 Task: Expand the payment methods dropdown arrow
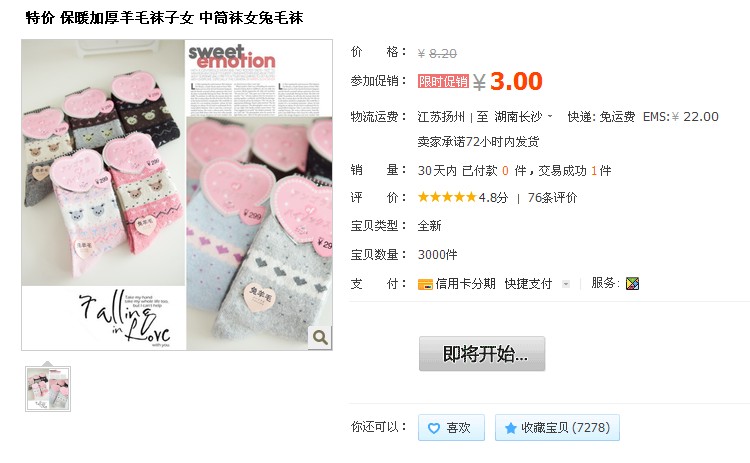[x=566, y=284]
